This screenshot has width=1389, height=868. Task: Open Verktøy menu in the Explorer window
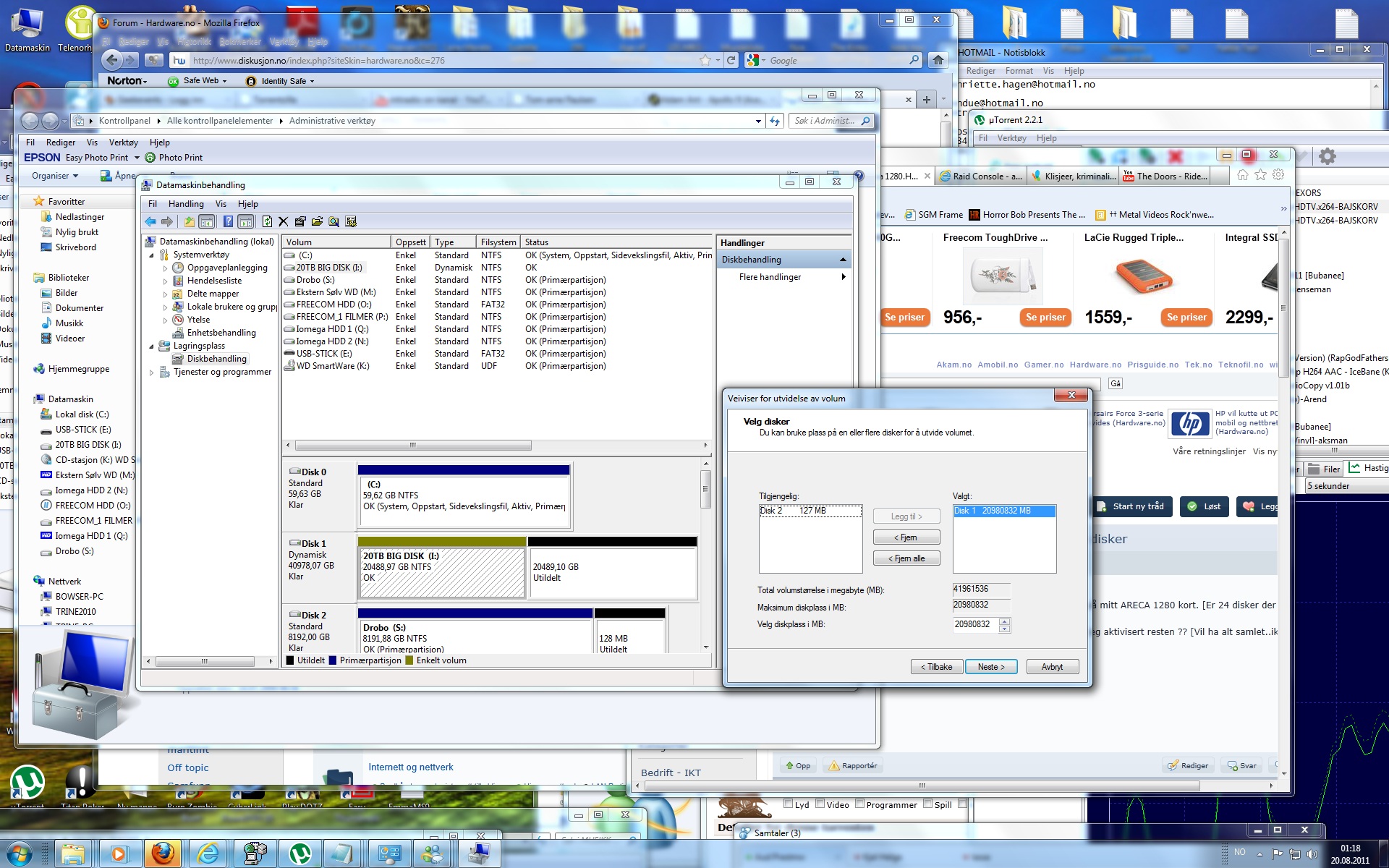click(x=123, y=142)
